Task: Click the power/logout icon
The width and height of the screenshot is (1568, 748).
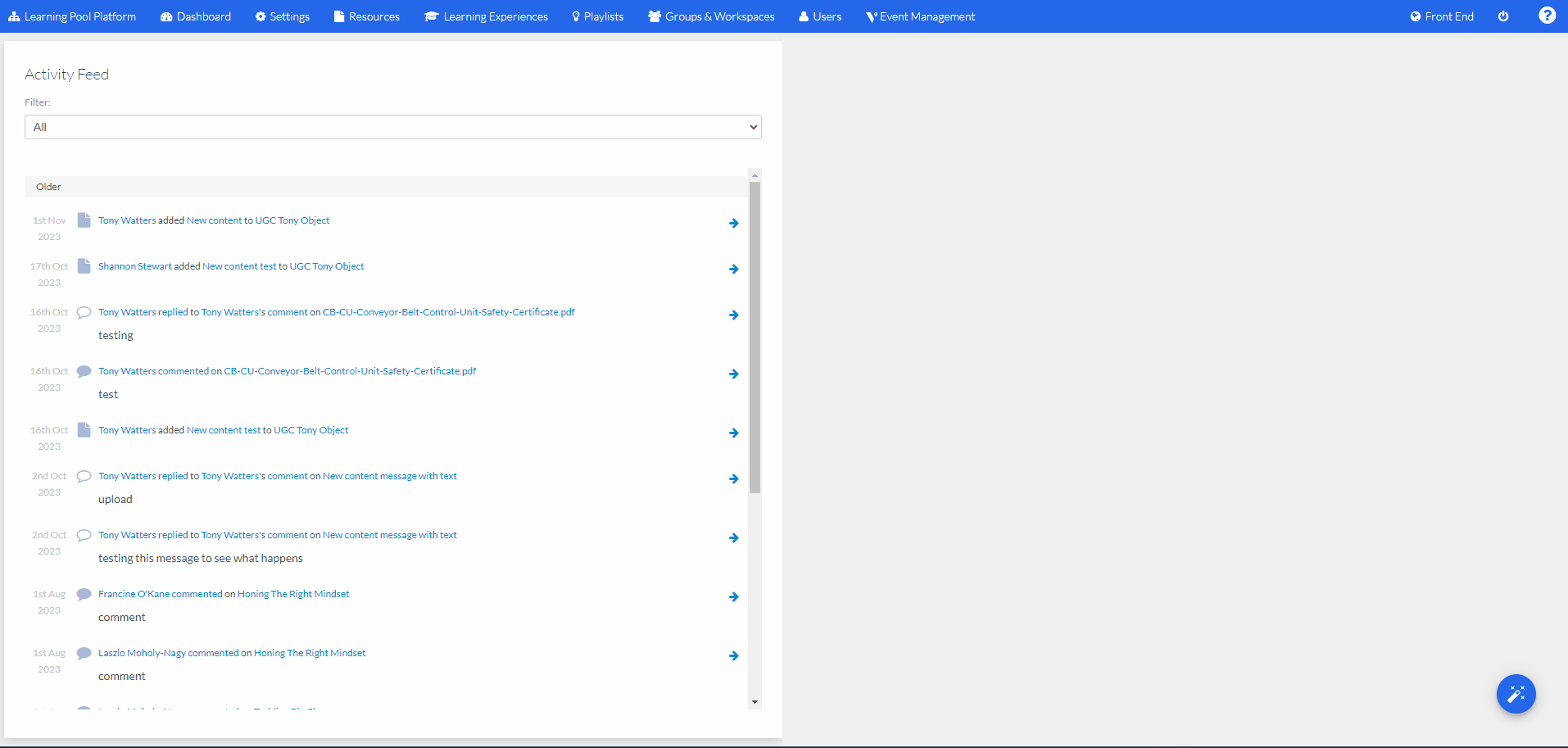Action: pos(1503,16)
